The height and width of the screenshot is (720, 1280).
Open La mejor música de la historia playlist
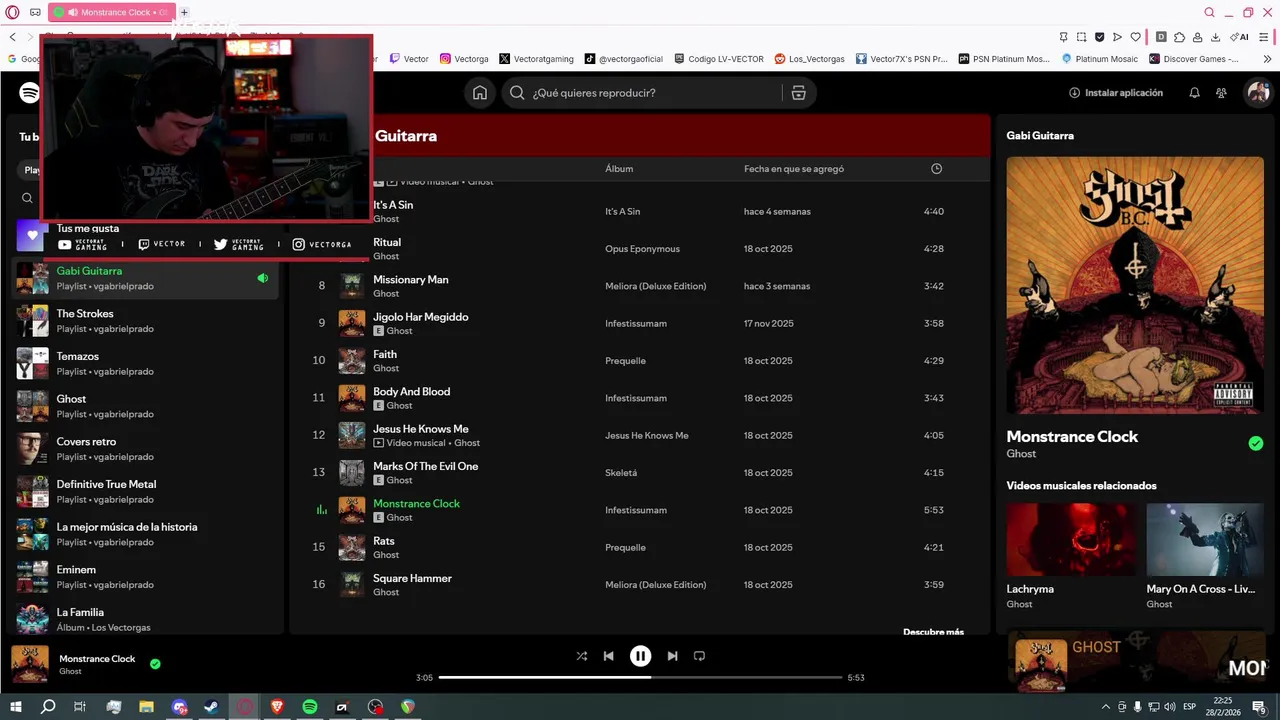(145, 535)
